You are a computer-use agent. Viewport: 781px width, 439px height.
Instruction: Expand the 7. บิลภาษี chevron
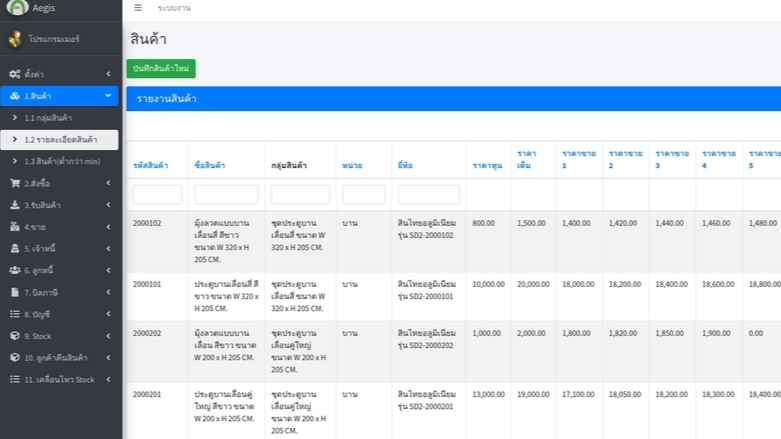(108, 293)
